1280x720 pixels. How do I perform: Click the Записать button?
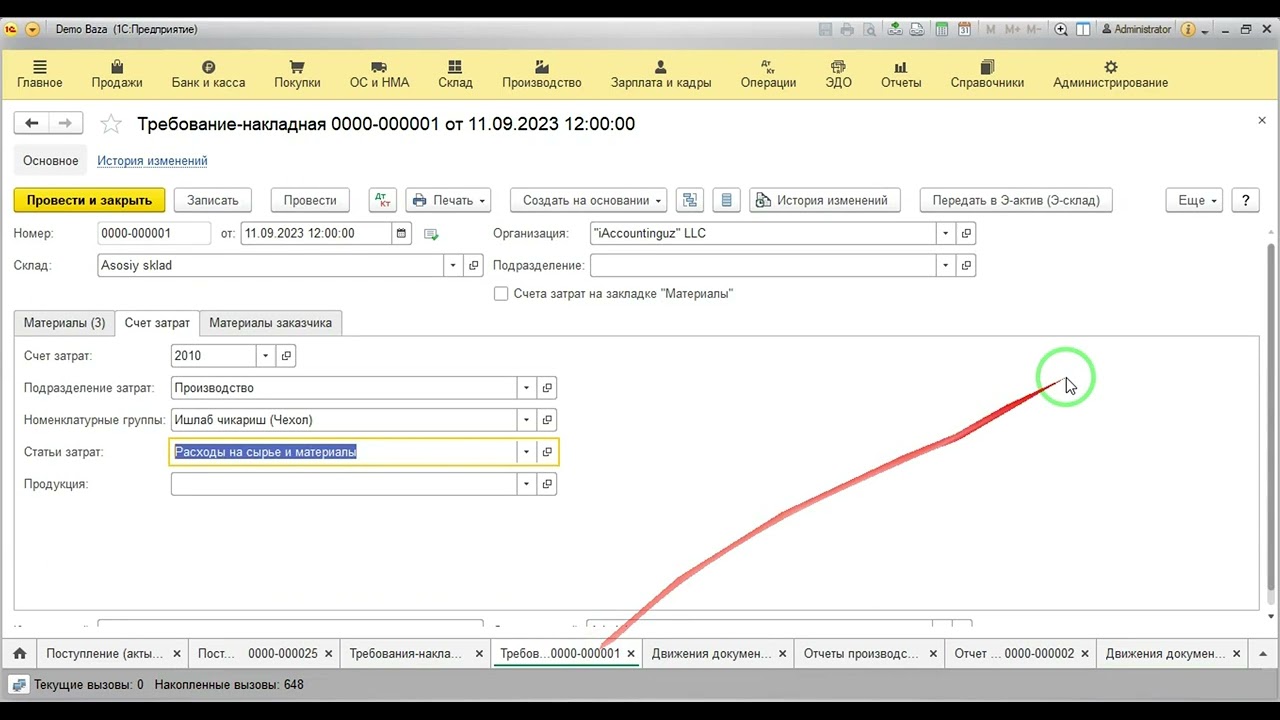[x=212, y=200]
